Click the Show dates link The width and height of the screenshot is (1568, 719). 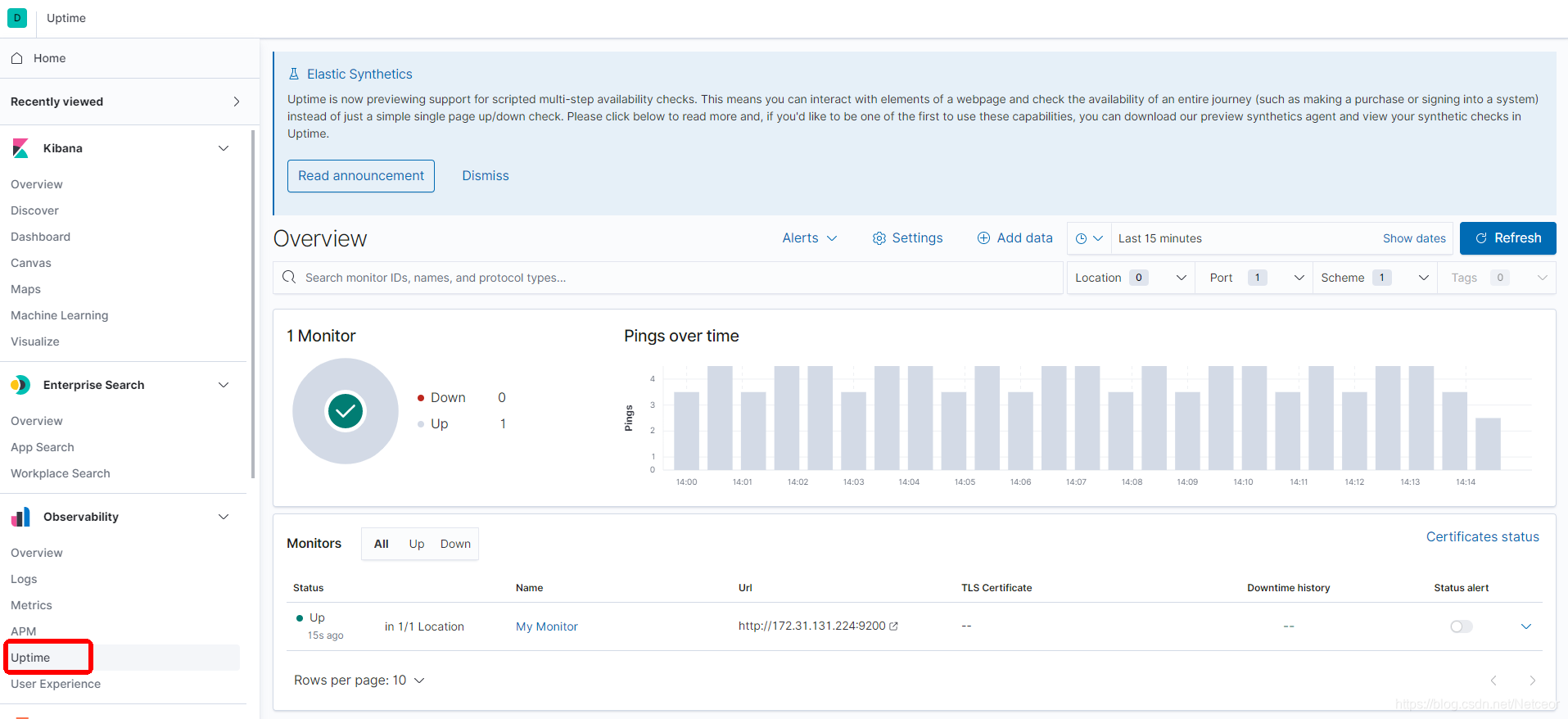(1414, 238)
